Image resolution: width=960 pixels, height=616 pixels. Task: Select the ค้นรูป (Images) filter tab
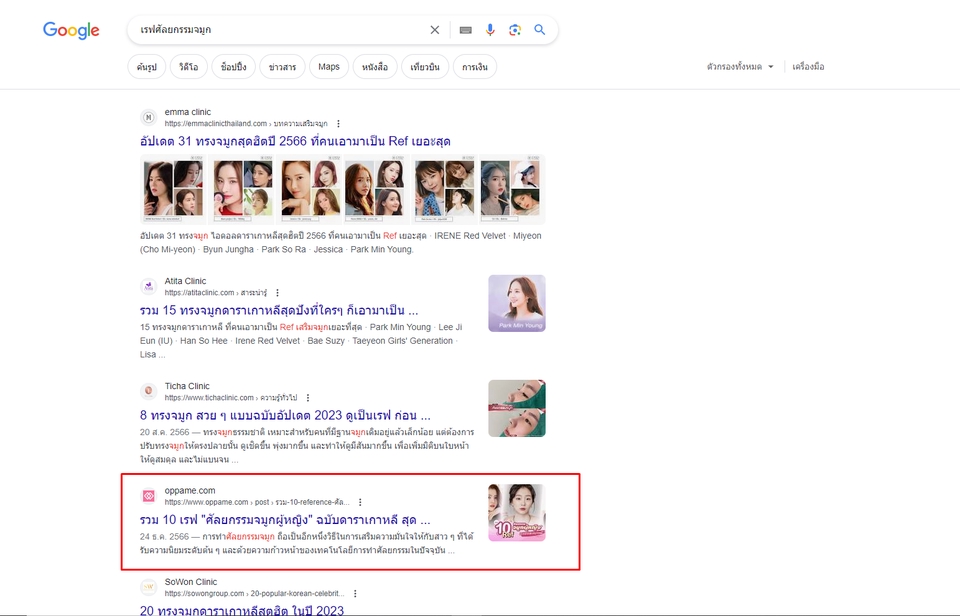[147, 67]
